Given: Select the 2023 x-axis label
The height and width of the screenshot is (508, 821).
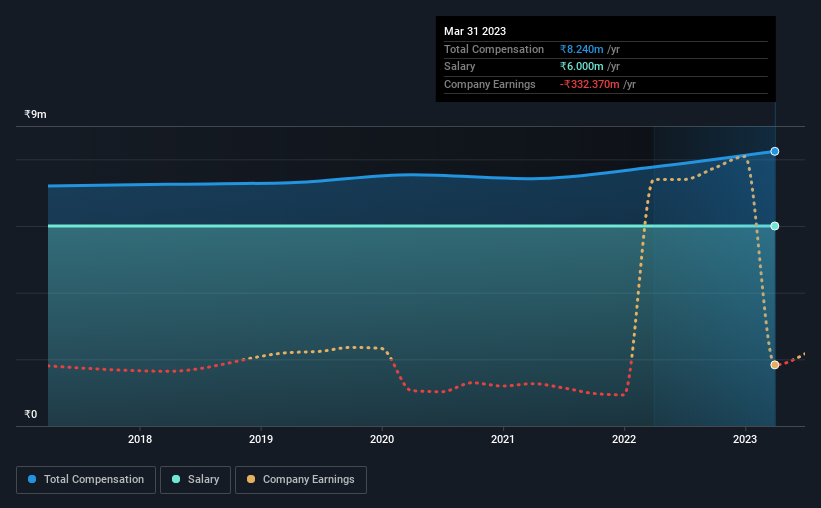Looking at the screenshot, I should 745,439.
